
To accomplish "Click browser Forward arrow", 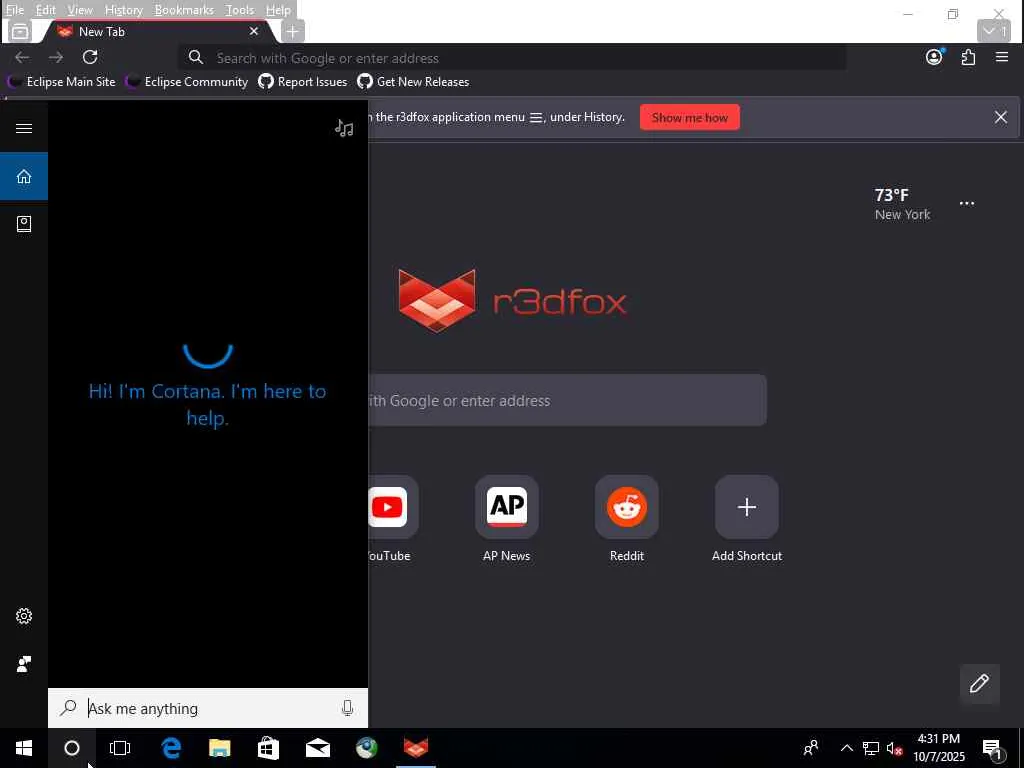I will [x=56, y=57].
